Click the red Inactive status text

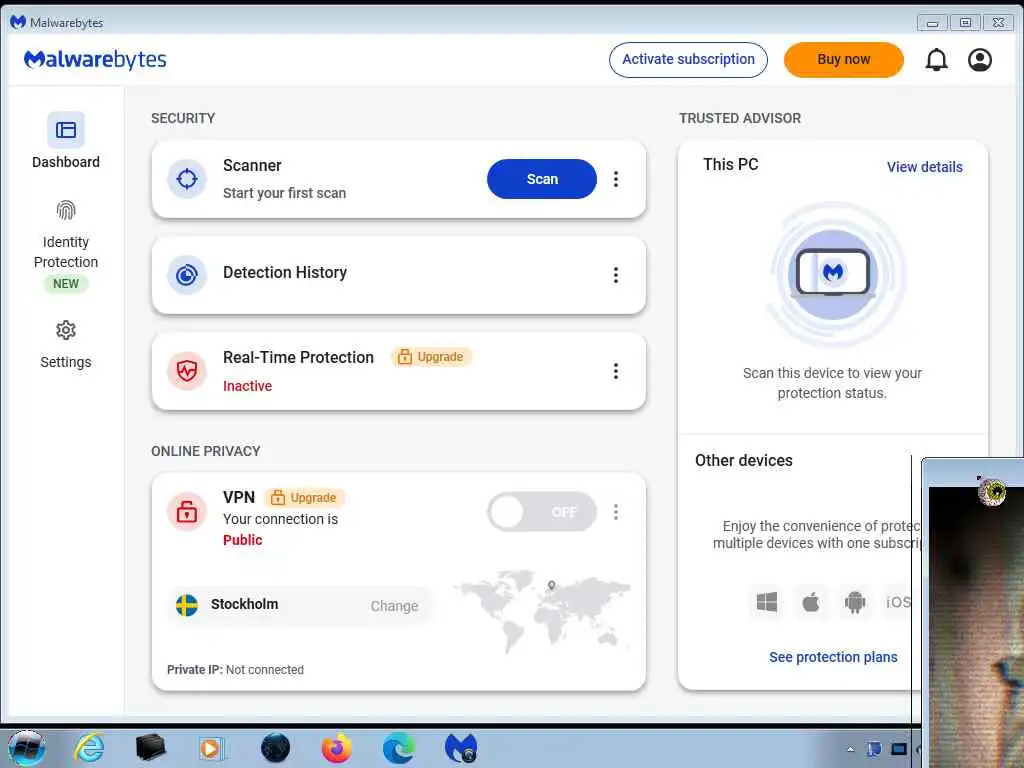248,386
